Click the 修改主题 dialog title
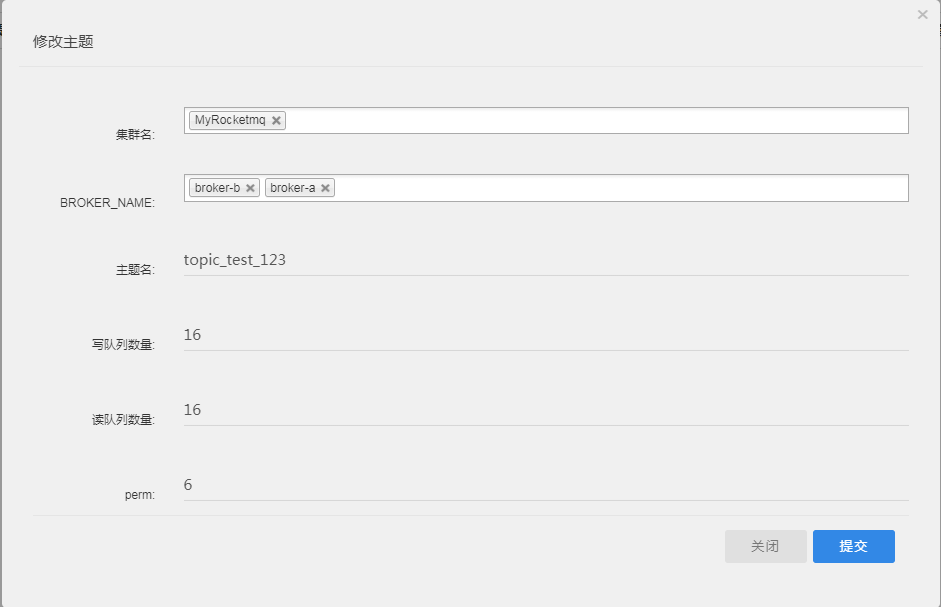Screen dimensions: 941x607 [x=63, y=42]
